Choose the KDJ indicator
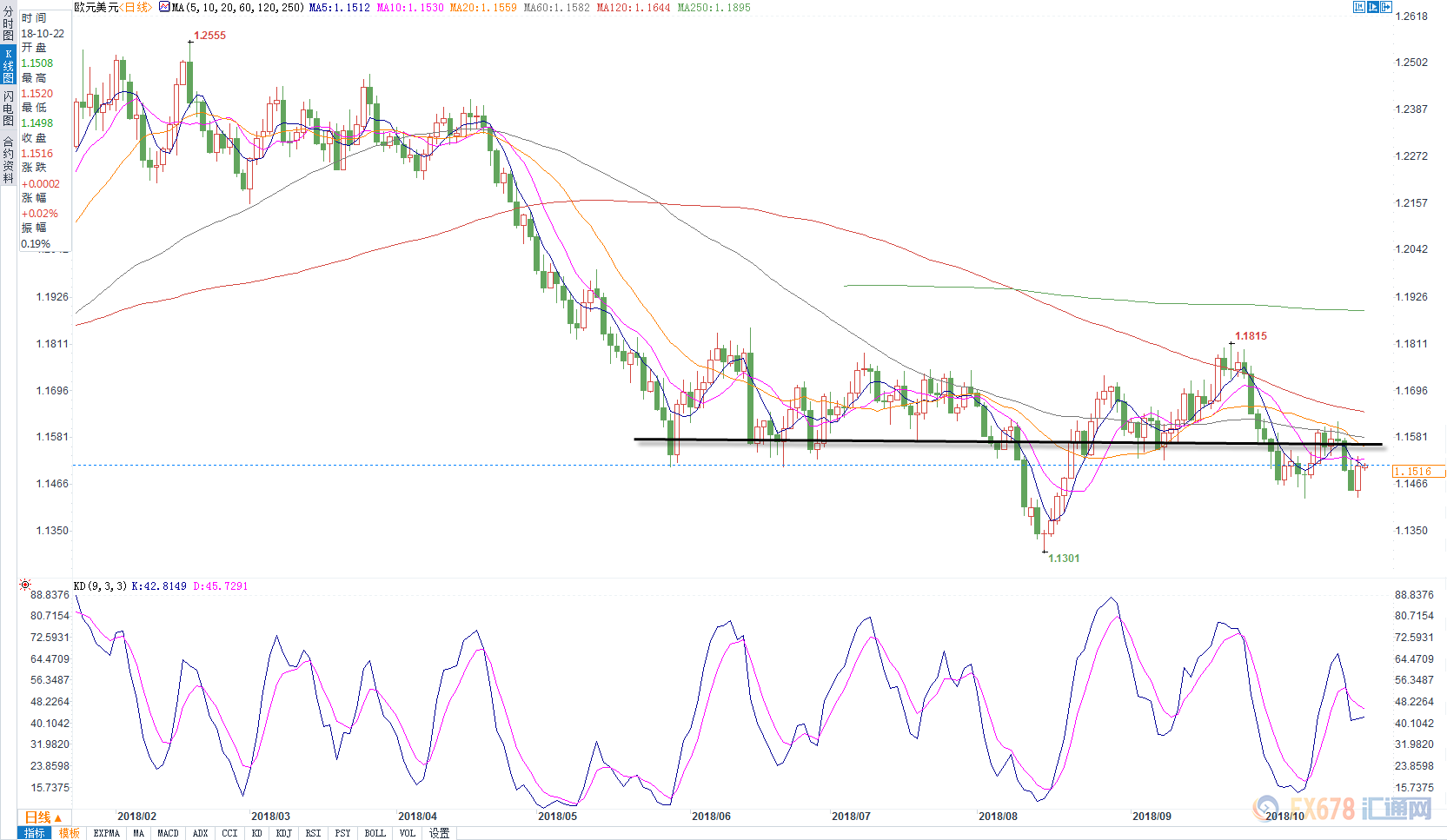 284,833
